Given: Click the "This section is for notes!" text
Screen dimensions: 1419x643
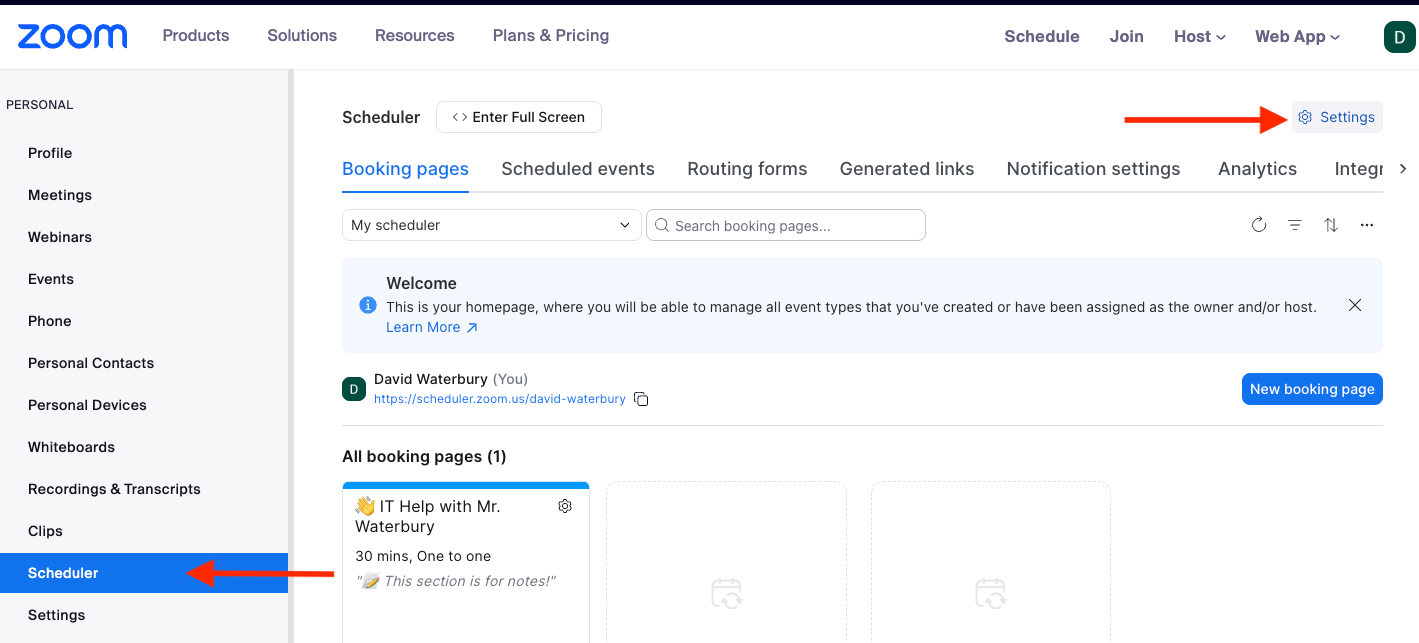Looking at the screenshot, I should click(456, 581).
